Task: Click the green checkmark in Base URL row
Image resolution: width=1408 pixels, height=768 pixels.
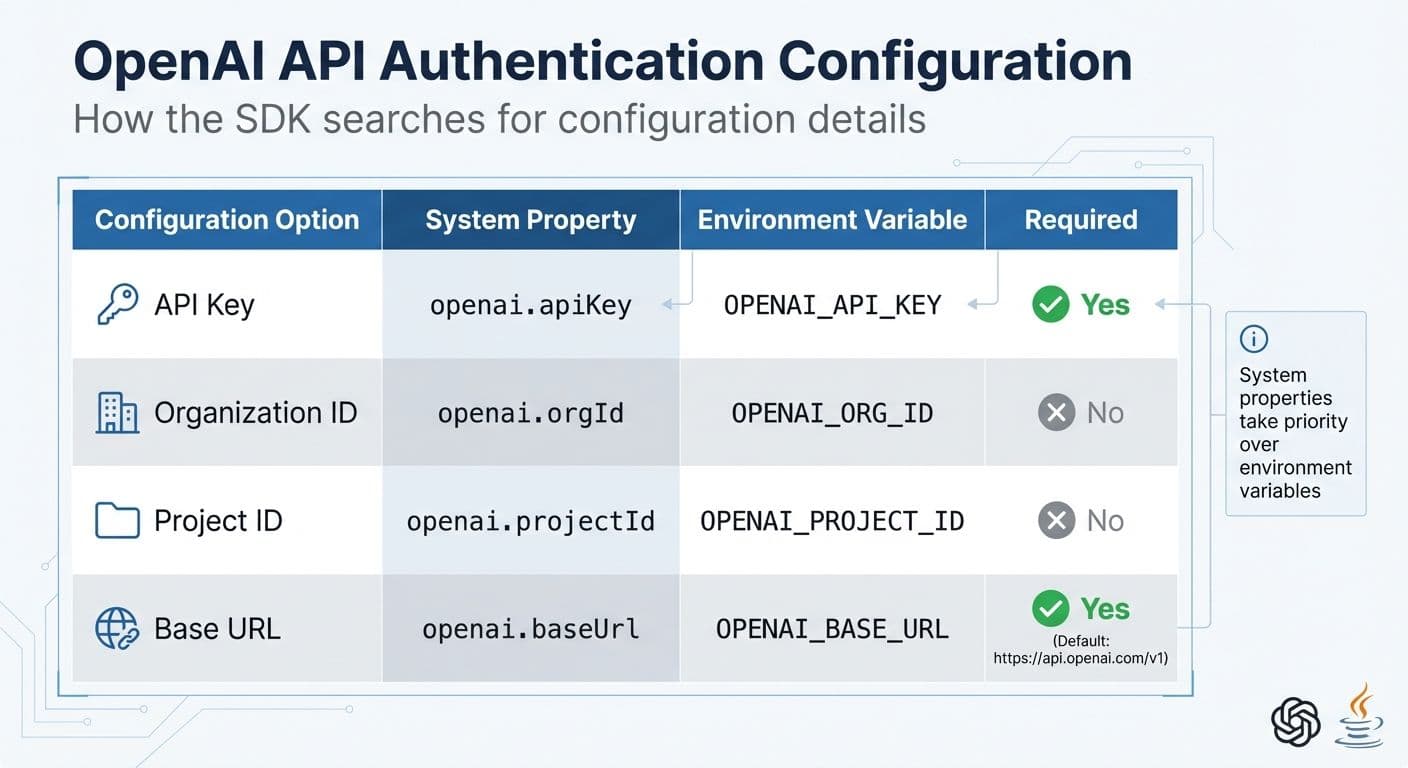Action: [1051, 607]
